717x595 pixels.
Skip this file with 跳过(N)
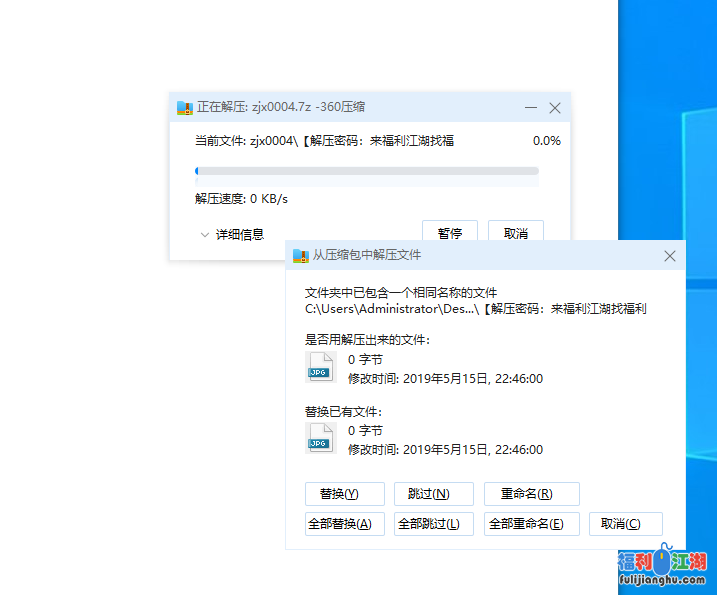421,494
